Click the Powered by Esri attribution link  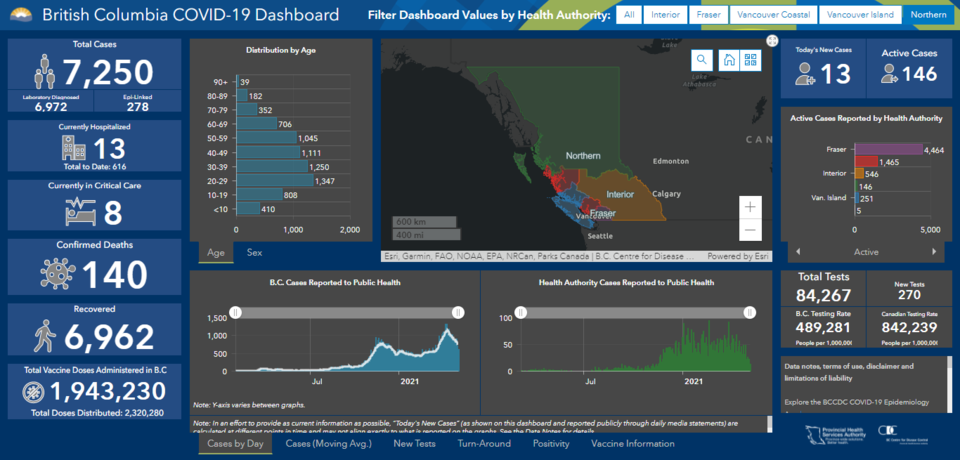tap(737, 257)
